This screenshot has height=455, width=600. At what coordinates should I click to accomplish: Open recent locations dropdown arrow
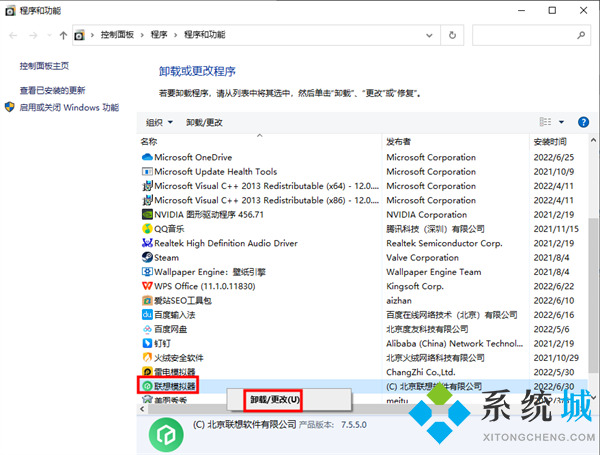coord(49,35)
